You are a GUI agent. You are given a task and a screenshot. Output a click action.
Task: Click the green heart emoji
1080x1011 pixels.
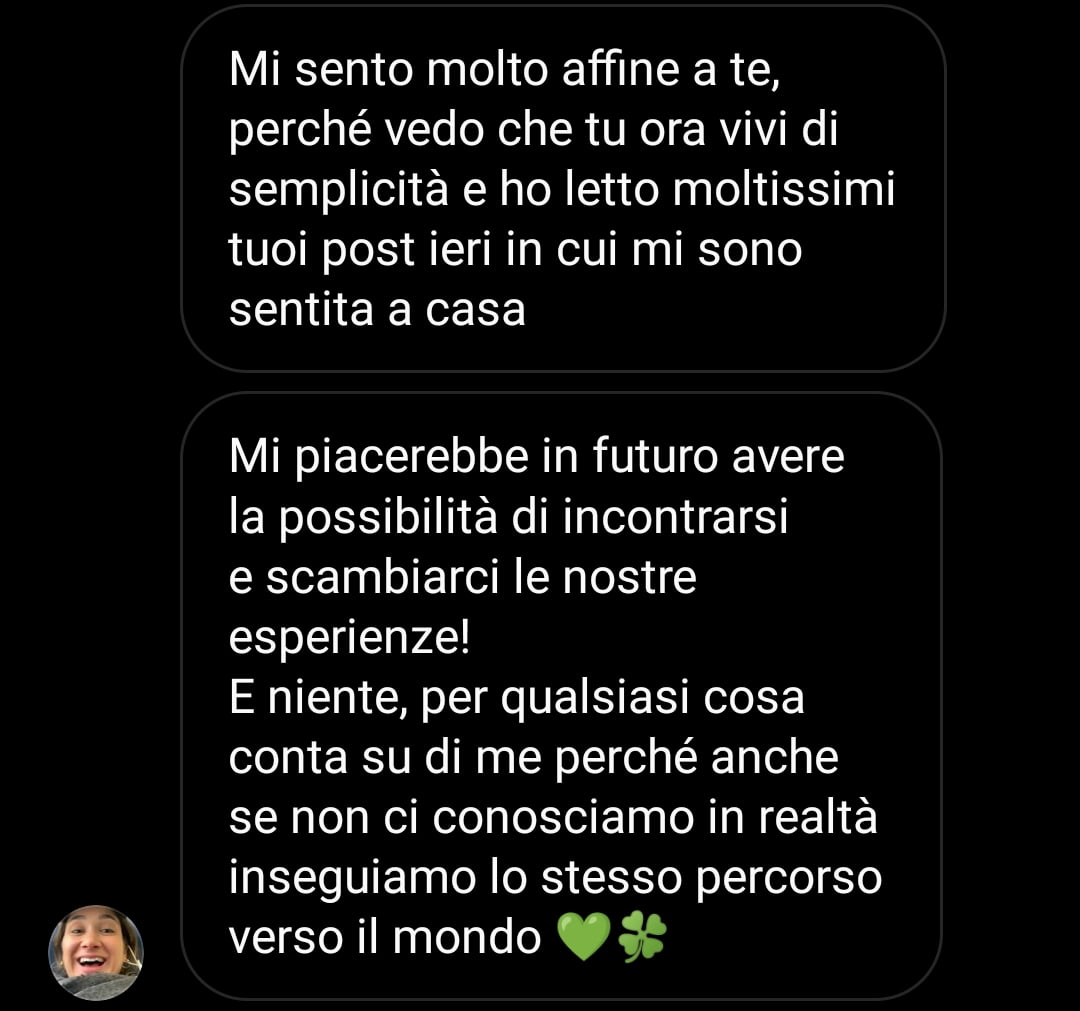[583, 937]
